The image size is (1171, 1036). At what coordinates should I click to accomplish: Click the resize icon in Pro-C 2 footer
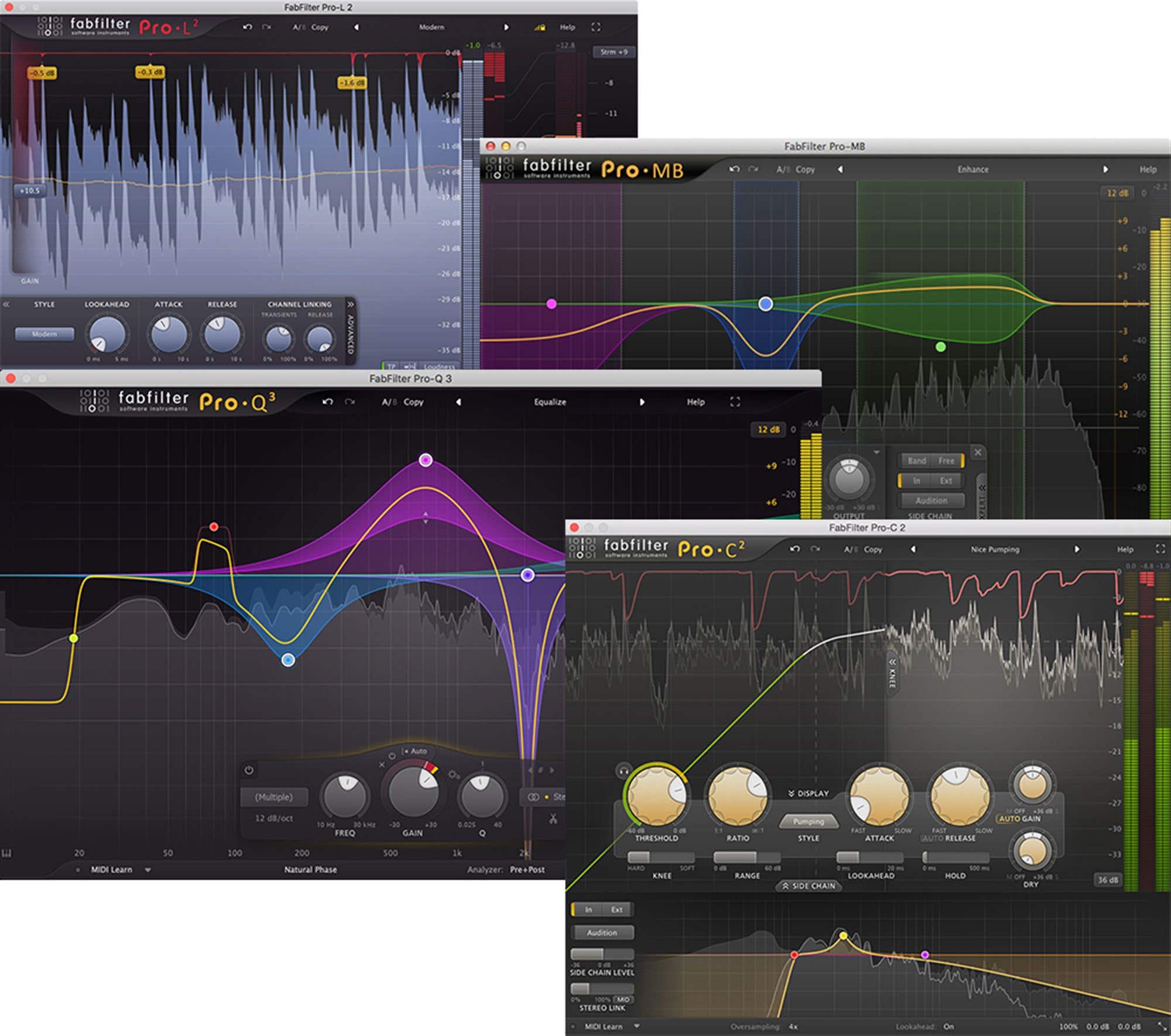[1162, 1027]
